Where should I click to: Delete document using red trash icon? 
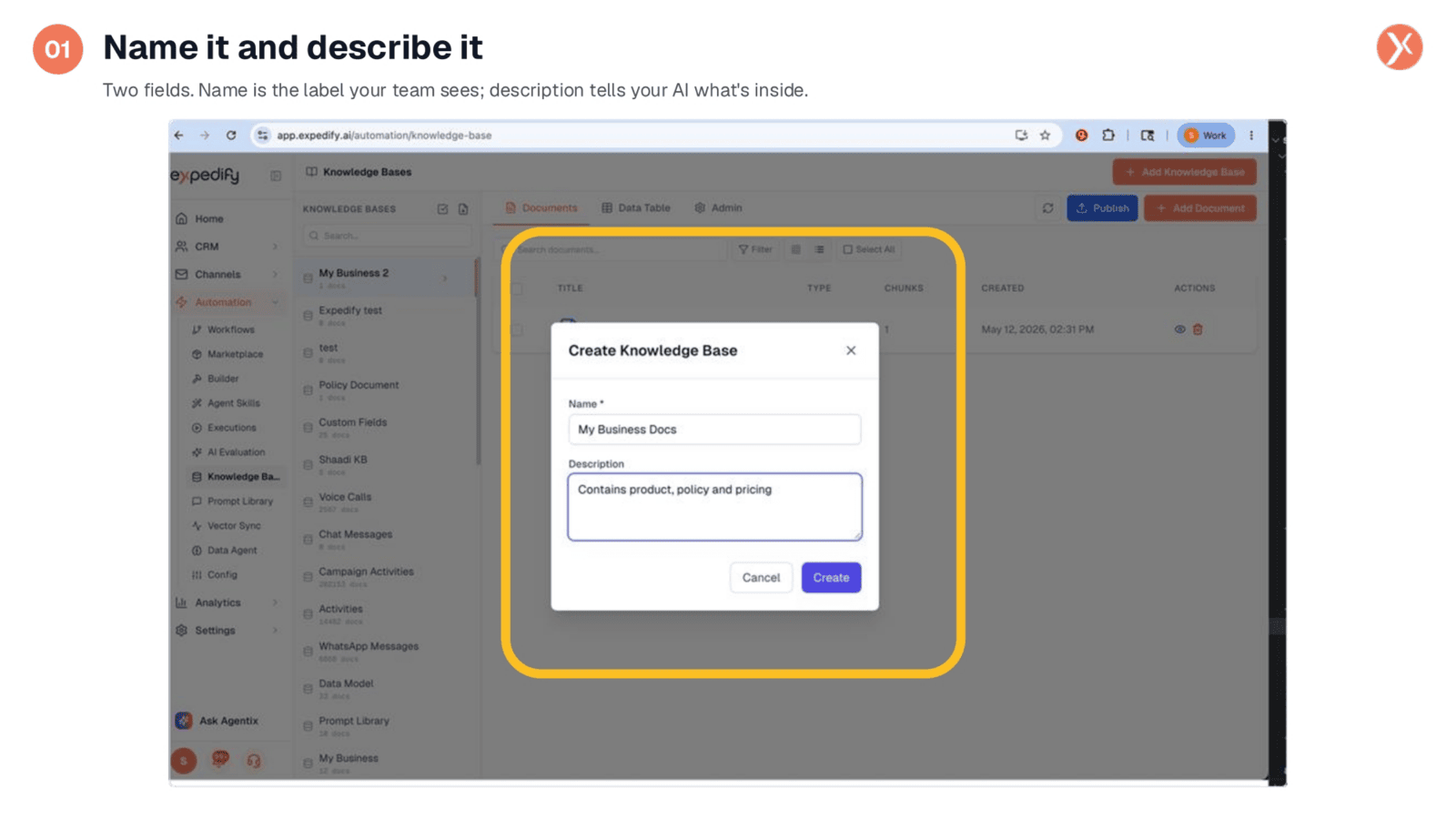(x=1198, y=329)
